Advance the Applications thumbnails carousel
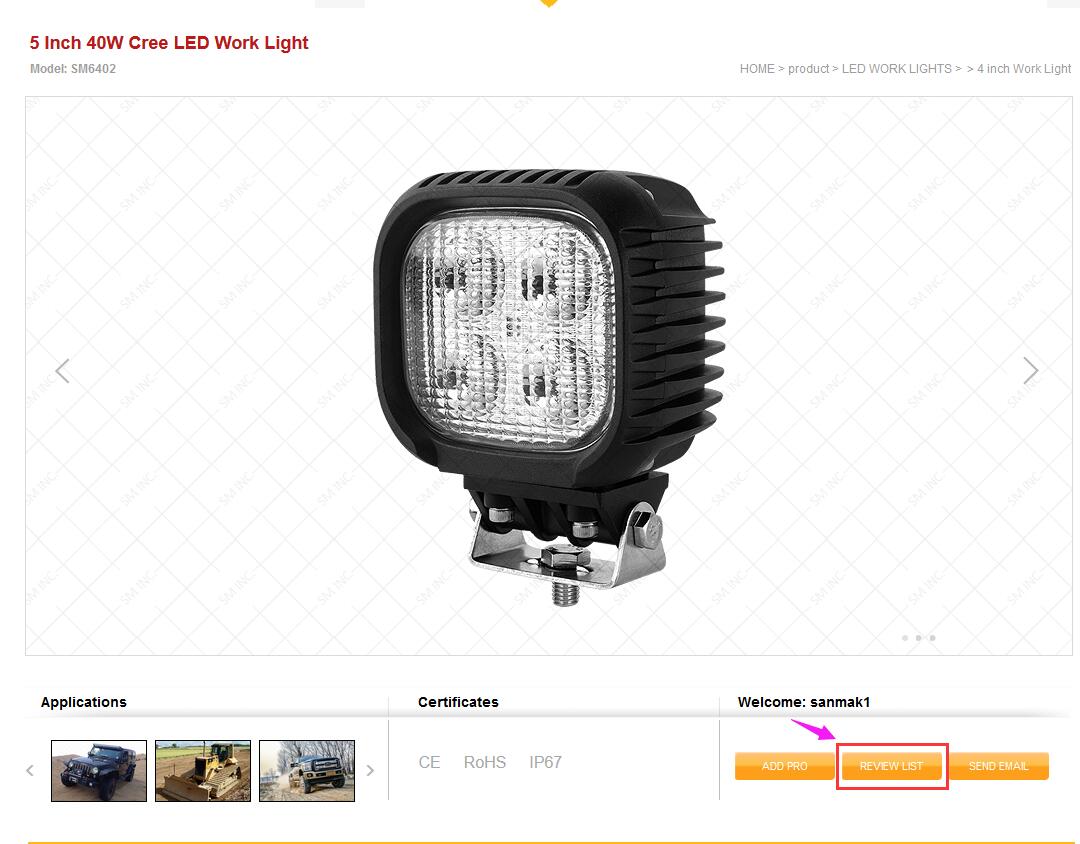The image size is (1080, 844). (370, 770)
